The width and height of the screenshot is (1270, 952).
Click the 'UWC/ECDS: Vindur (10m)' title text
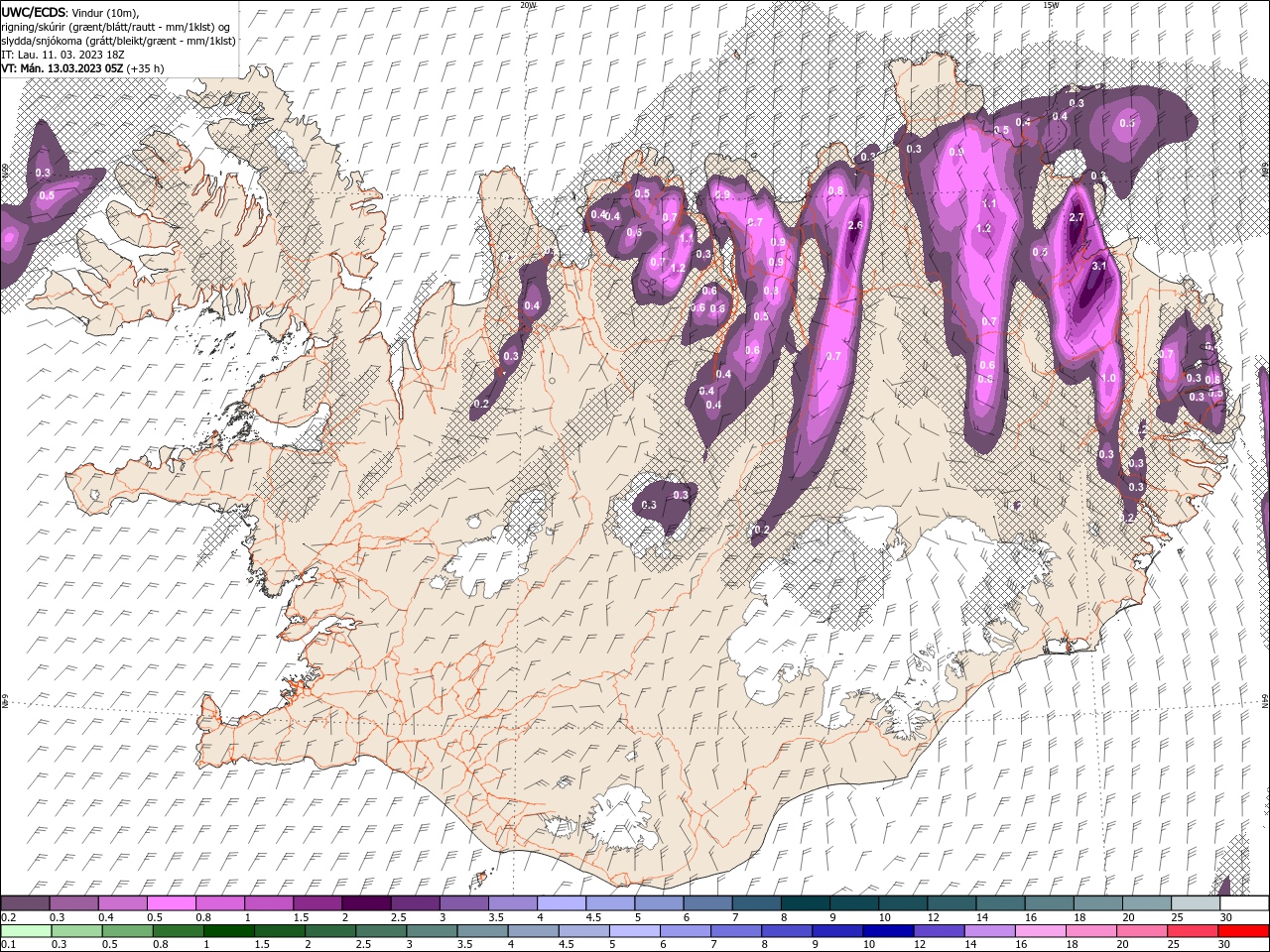[x=69, y=12]
